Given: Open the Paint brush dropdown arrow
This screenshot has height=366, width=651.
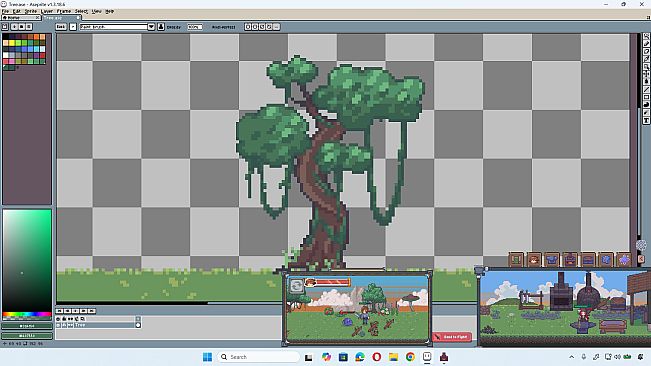Looking at the screenshot, I should 151,27.
